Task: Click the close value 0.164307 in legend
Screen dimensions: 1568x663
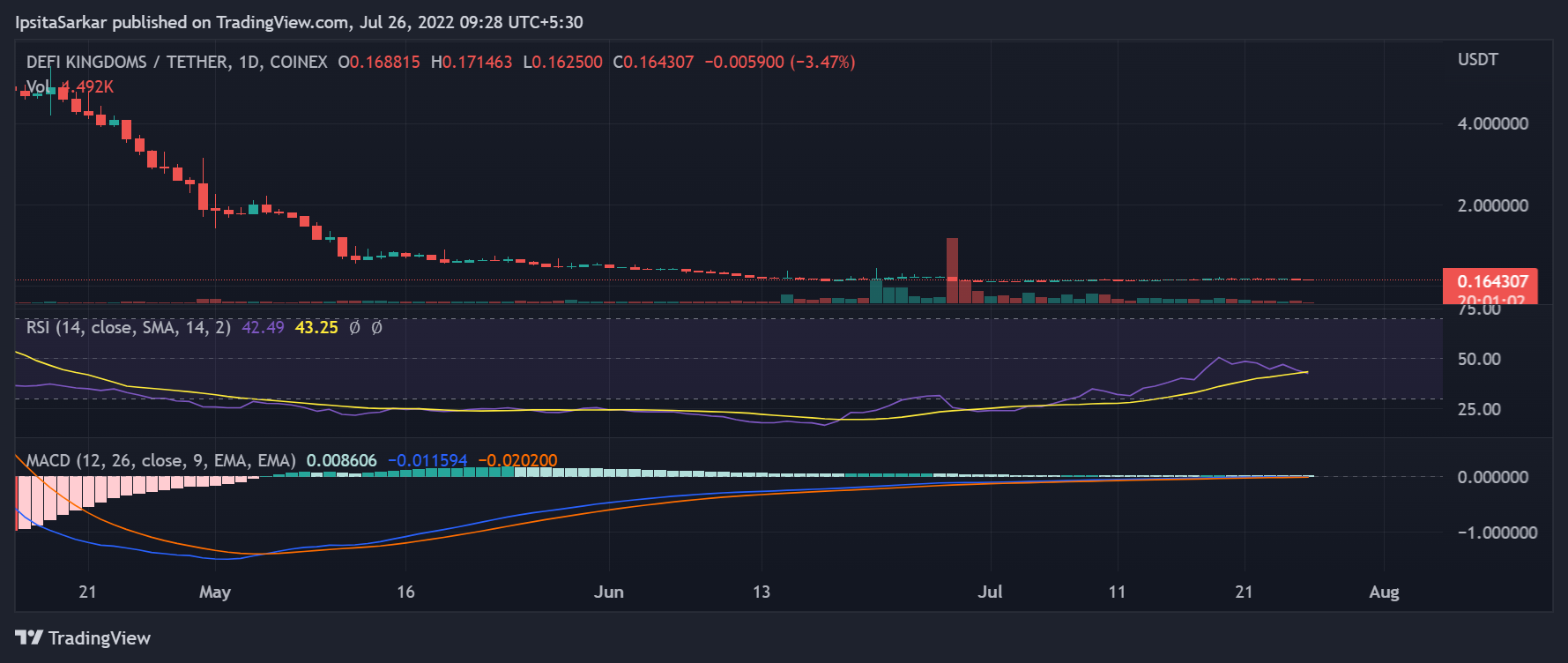Action: (658, 62)
